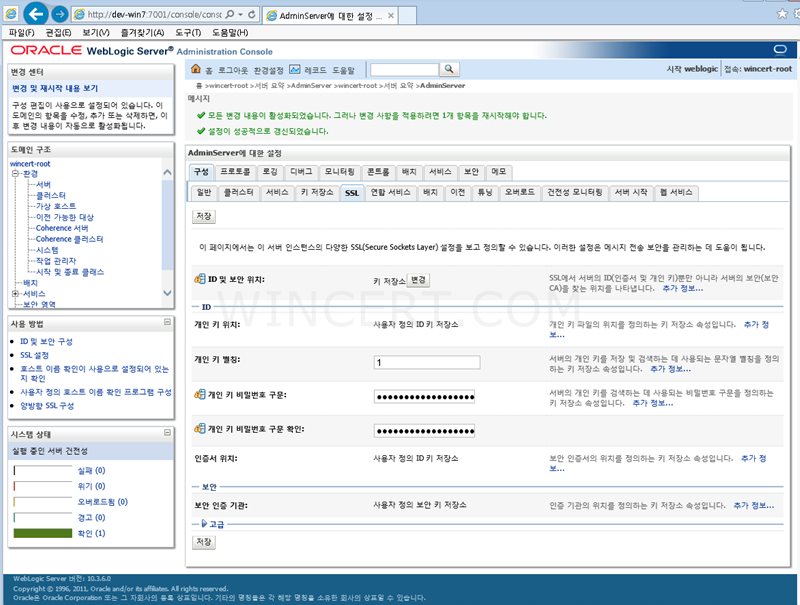Switch to the 컨트롤 tab
This screenshot has height=605, width=800.
pos(379,172)
